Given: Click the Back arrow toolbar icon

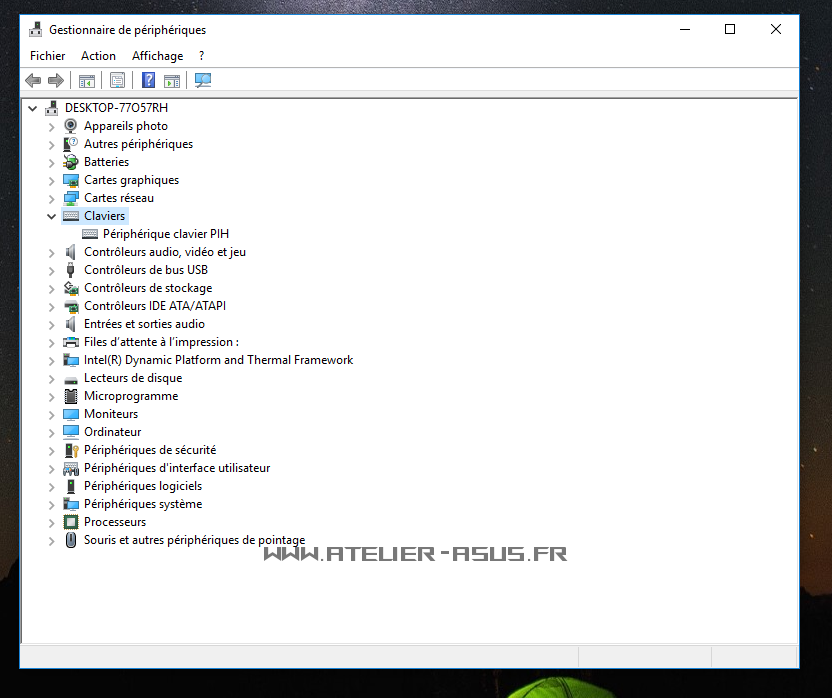Looking at the screenshot, I should click(33, 81).
